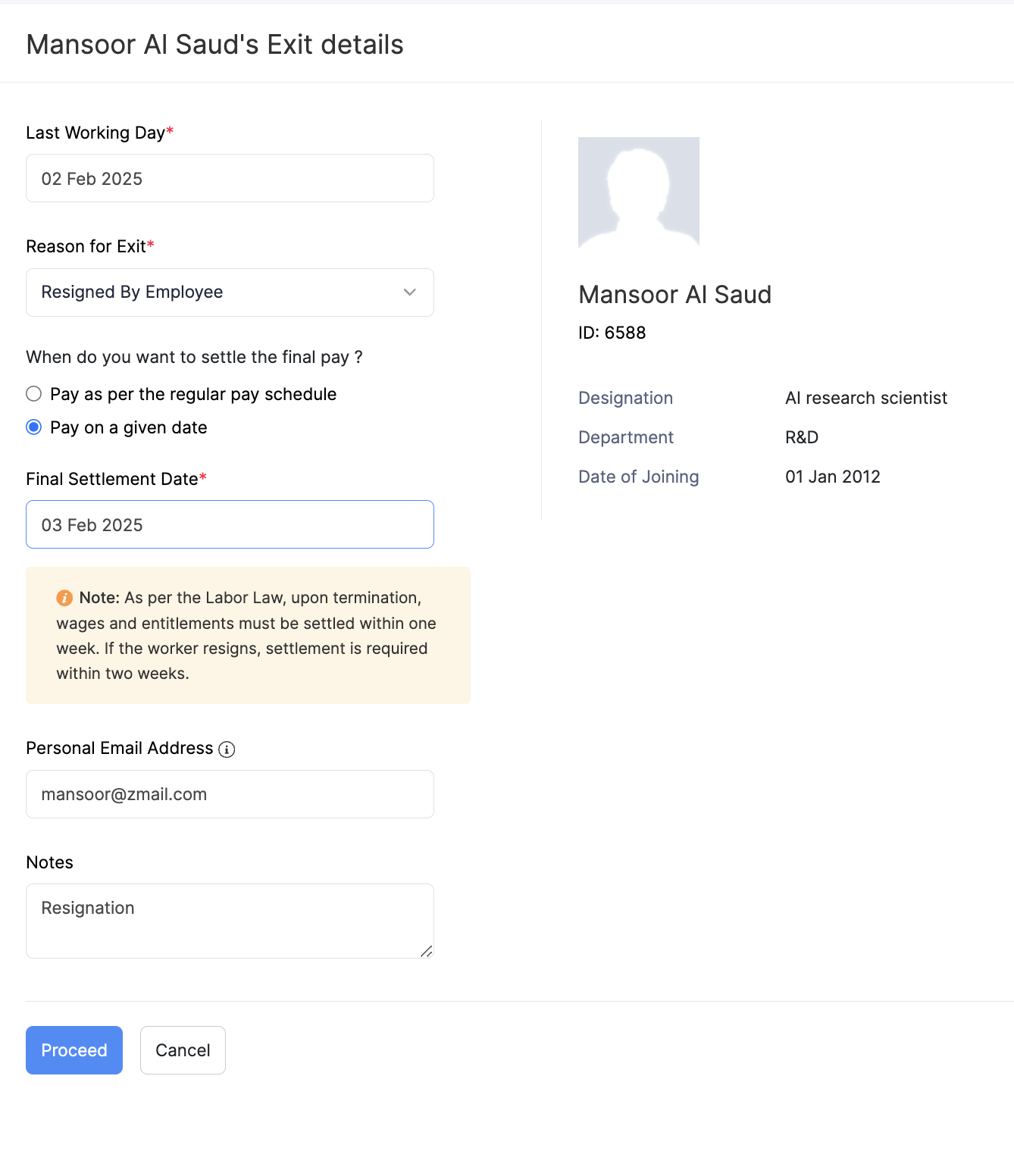Screen dimensions: 1014x1176
Task: Click the Date of Joining label
Action: (638, 477)
